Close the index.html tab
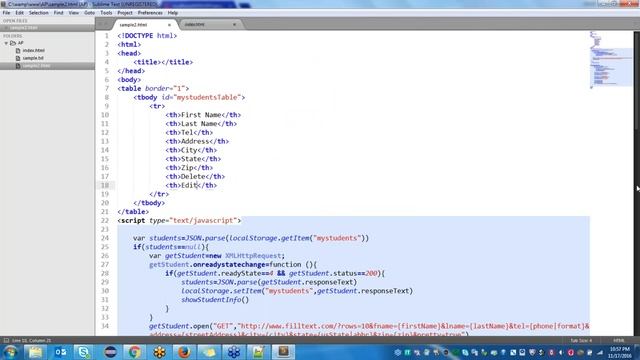This screenshot has width=640, height=360. 234,25
